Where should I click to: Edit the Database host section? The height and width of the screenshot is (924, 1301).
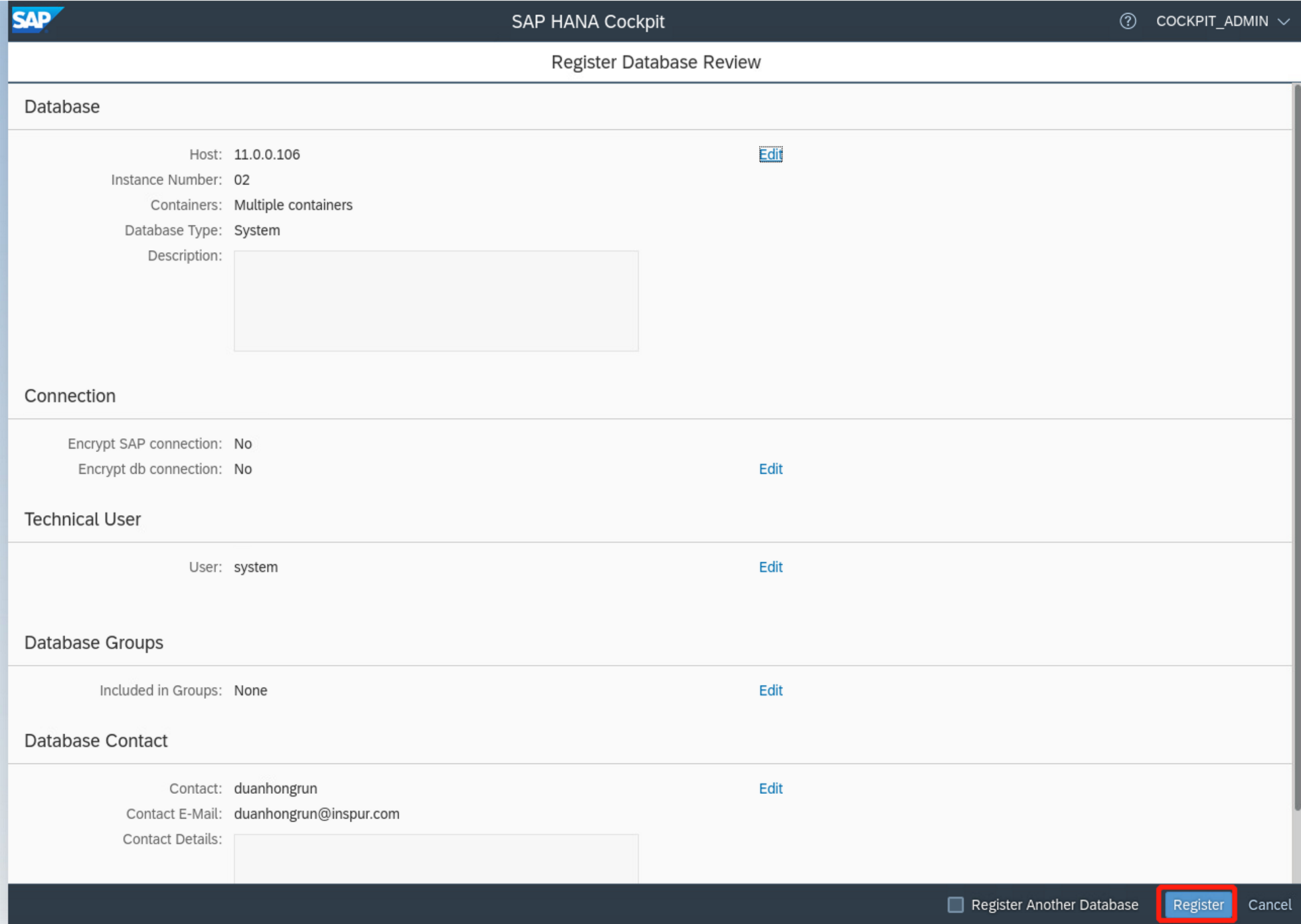pos(770,154)
